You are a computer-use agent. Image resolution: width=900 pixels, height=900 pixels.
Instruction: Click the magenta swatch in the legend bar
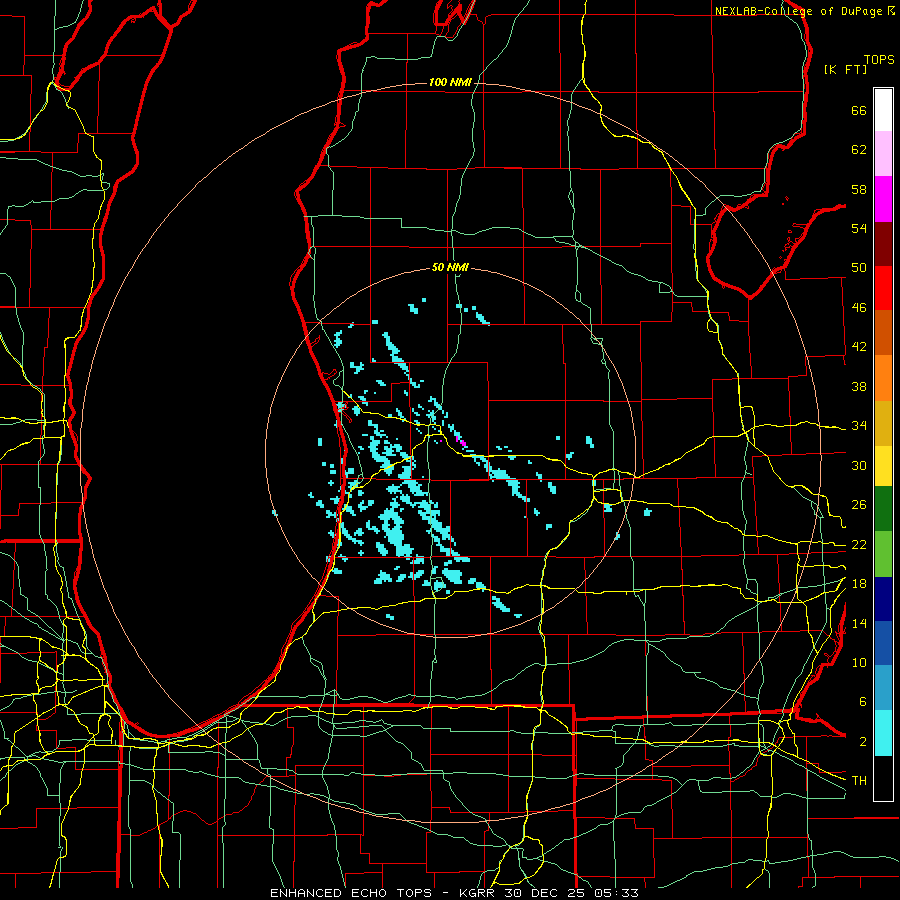(x=883, y=199)
